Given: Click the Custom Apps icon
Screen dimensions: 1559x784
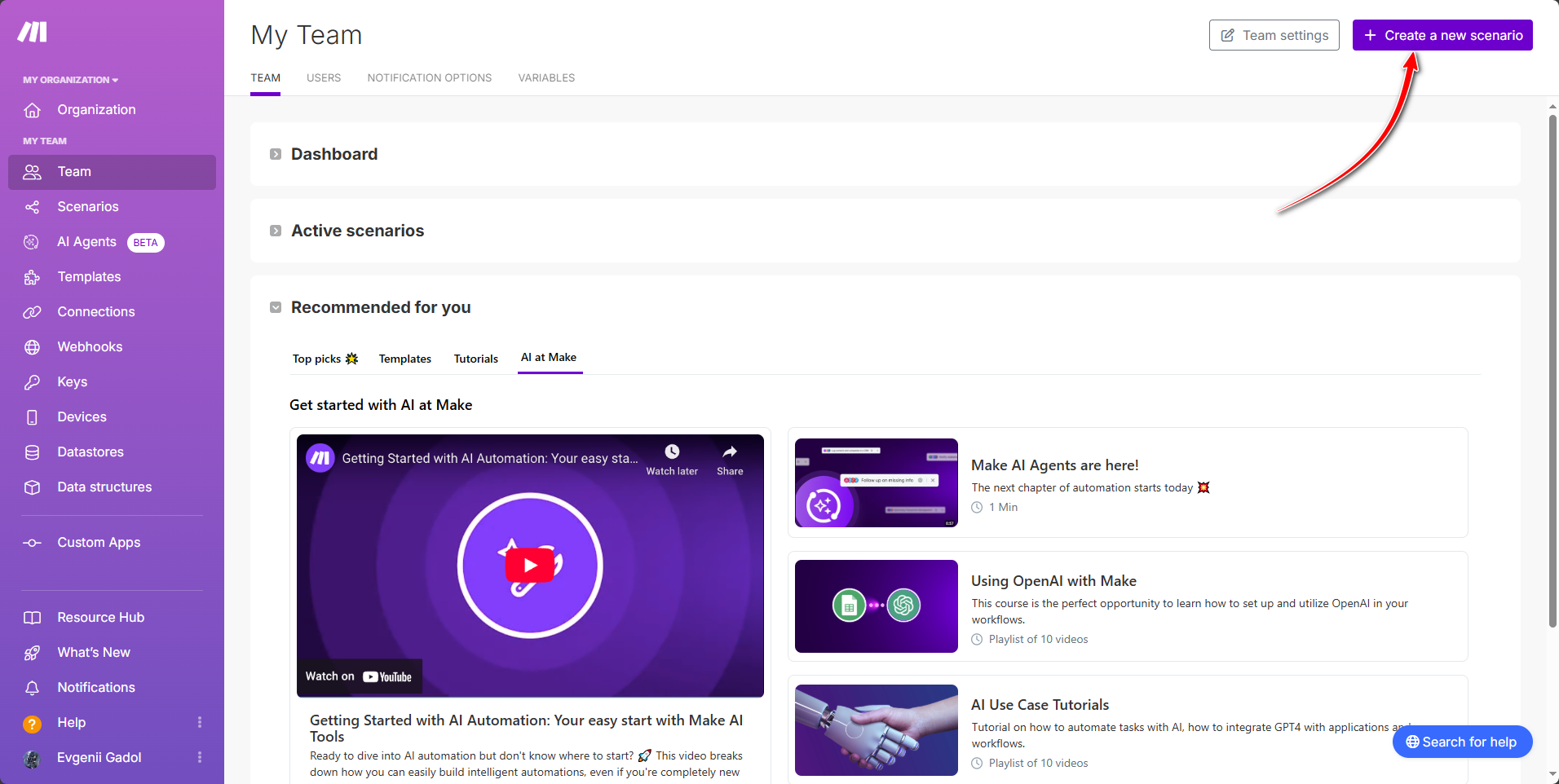Looking at the screenshot, I should [32, 543].
